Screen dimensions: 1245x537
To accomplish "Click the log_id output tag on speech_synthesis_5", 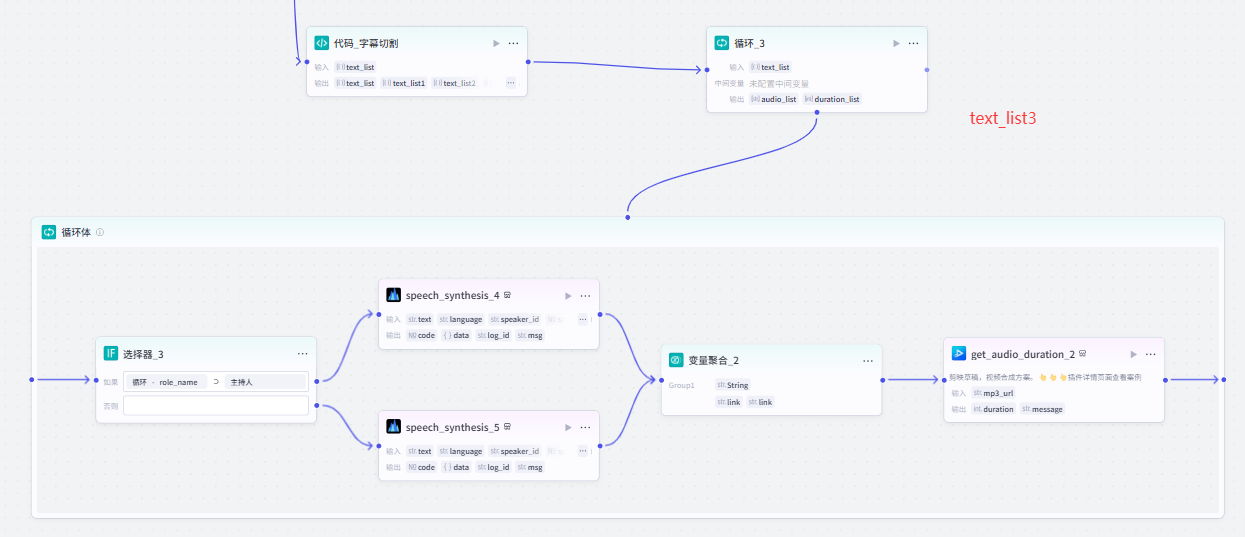I will point(494,467).
